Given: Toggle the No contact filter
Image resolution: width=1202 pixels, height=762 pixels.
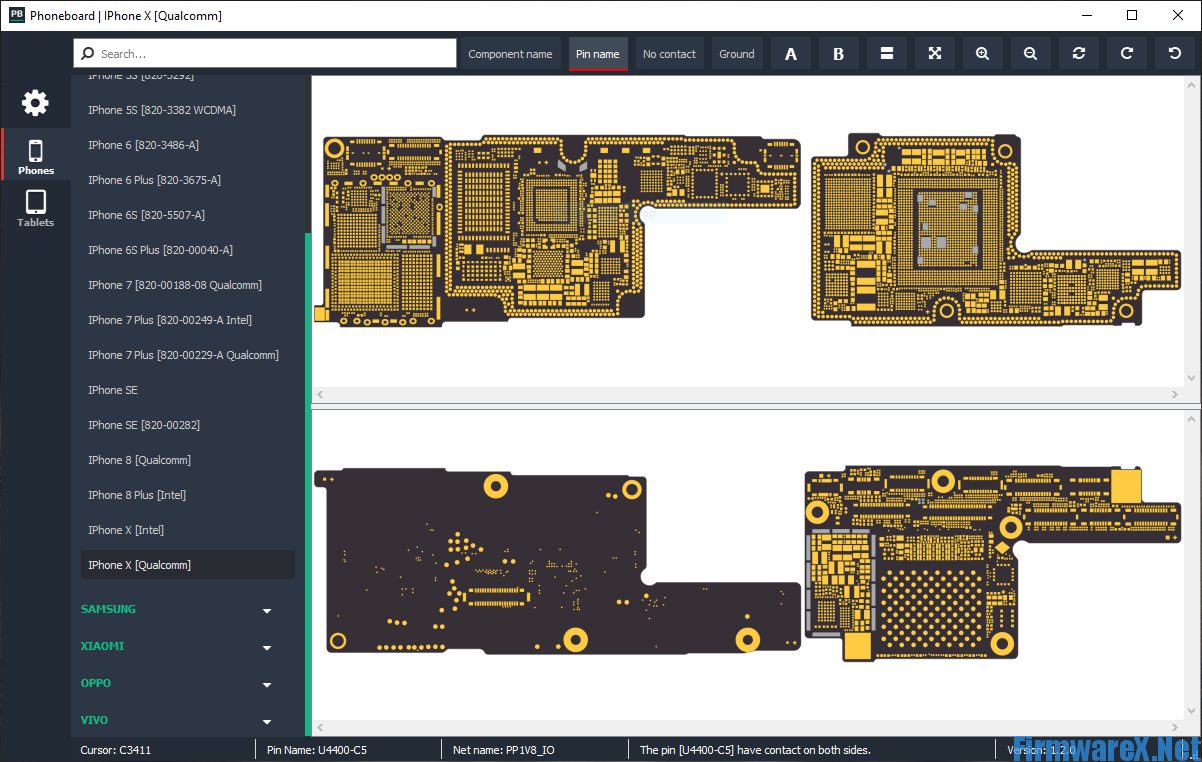Looking at the screenshot, I should (x=669, y=53).
